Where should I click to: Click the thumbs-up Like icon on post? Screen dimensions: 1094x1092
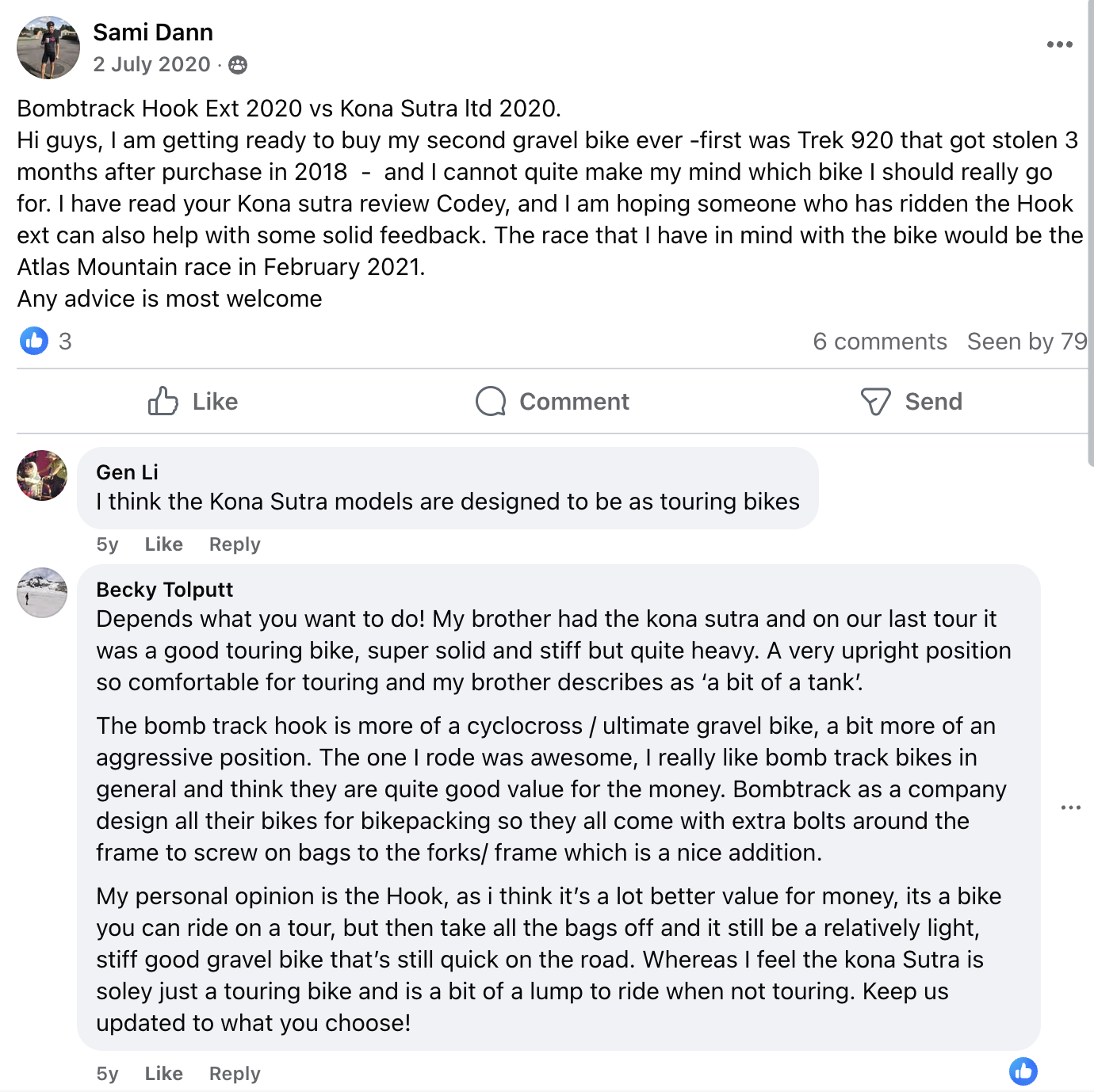(163, 401)
